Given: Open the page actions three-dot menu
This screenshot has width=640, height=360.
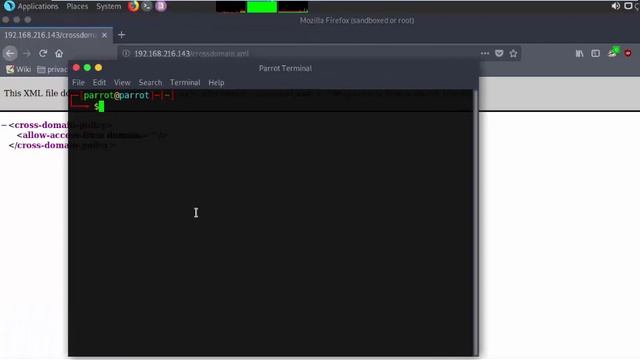Looking at the screenshot, I should coord(485,53).
